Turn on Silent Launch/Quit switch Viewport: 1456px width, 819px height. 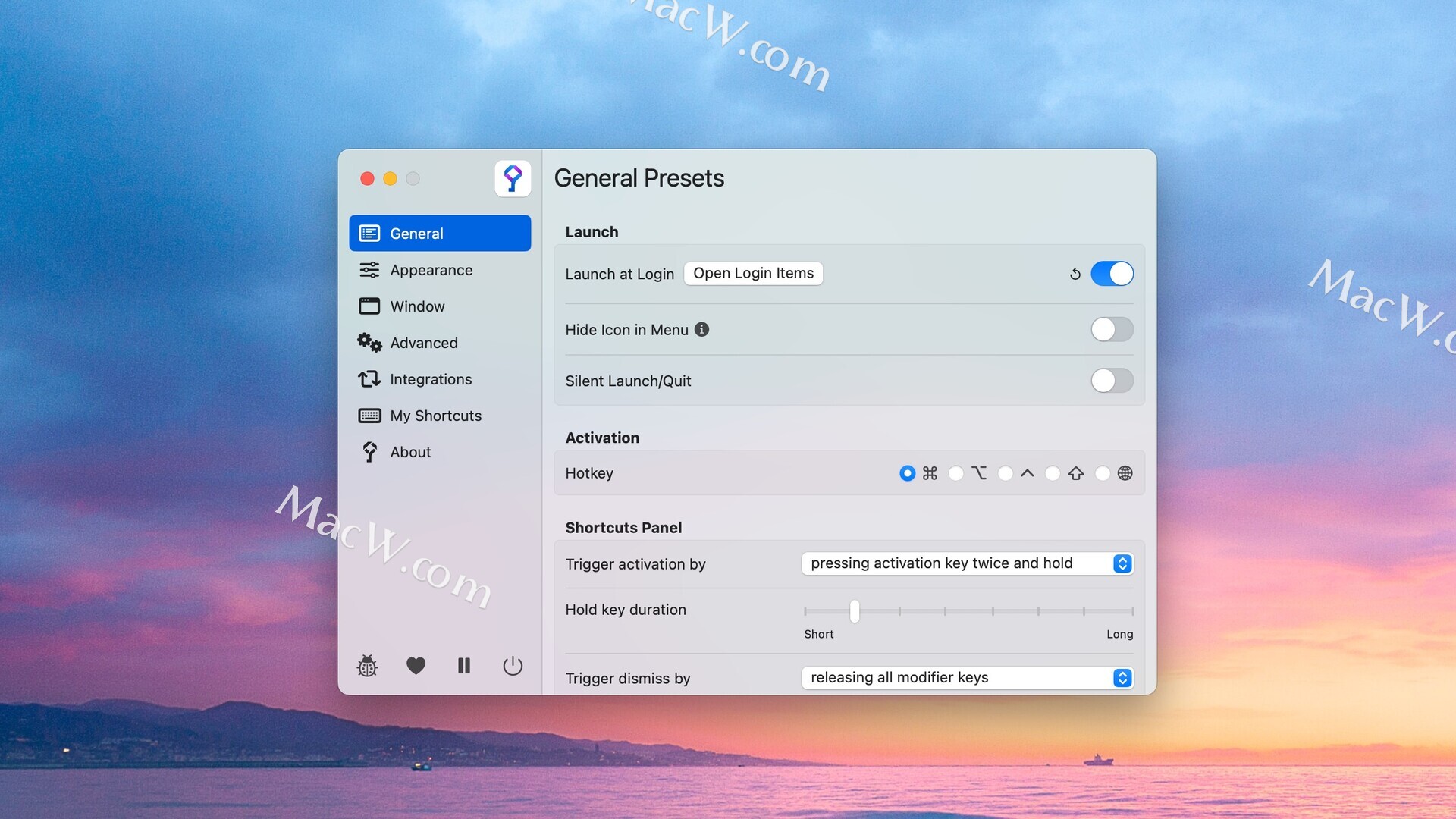(1112, 381)
